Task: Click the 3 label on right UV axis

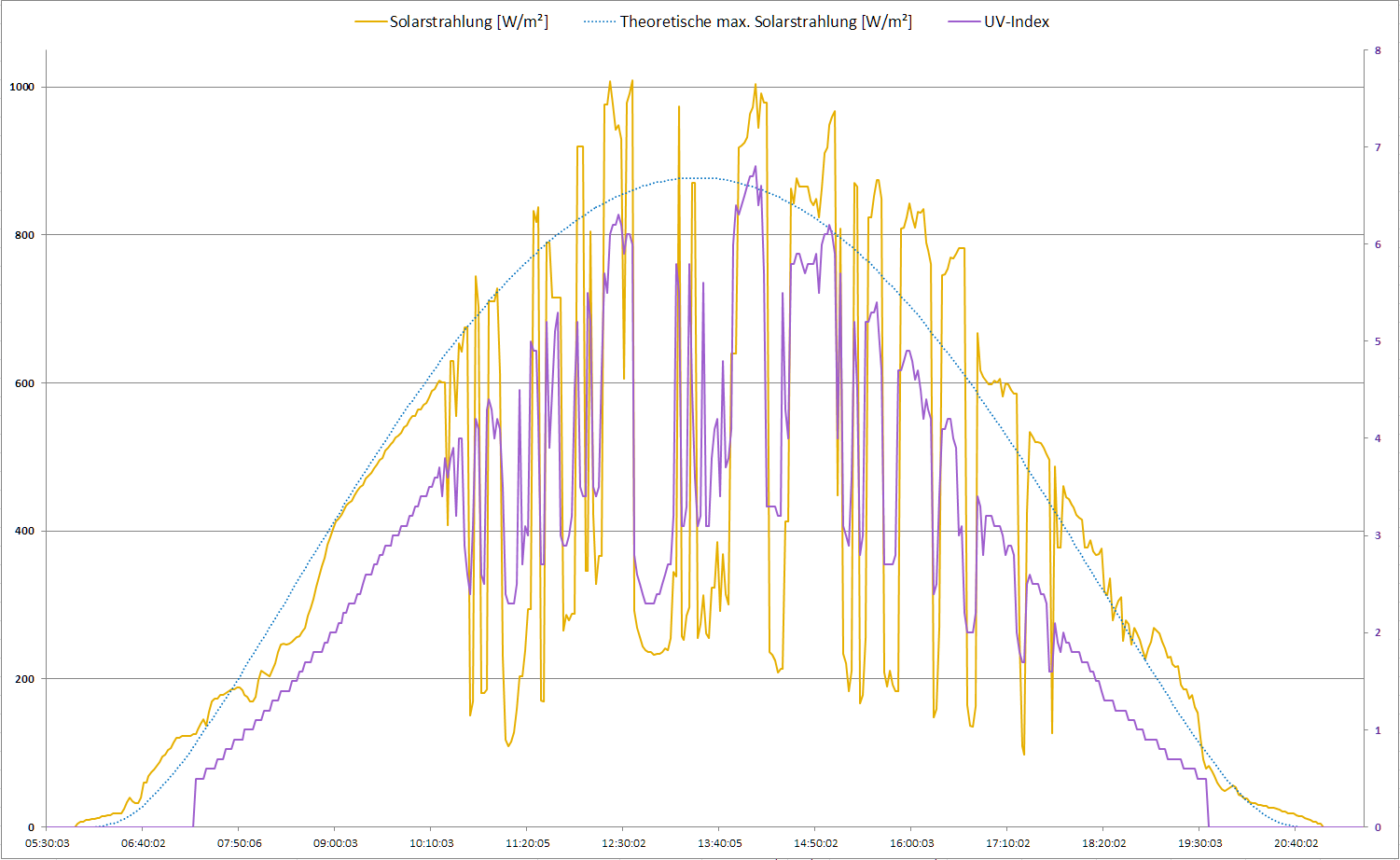Action: point(1378,535)
